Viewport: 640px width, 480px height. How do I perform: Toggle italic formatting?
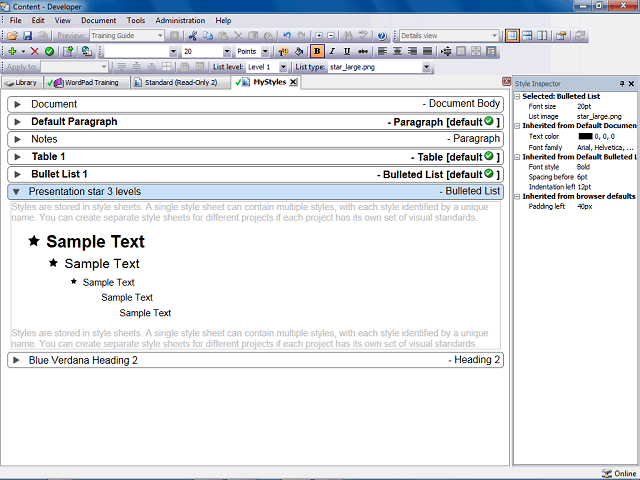click(x=332, y=51)
